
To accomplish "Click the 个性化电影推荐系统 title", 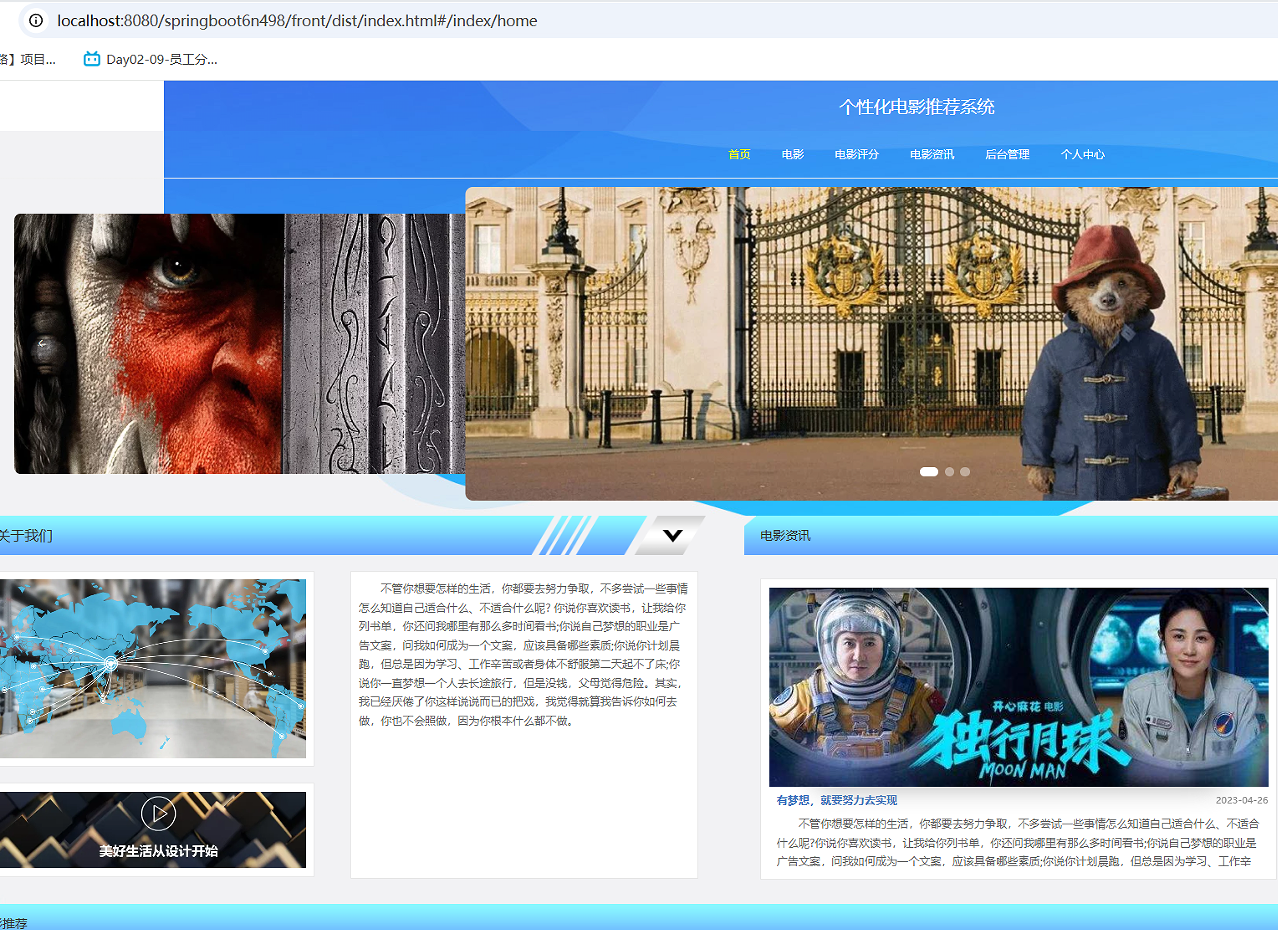I will pyautogui.click(x=917, y=107).
